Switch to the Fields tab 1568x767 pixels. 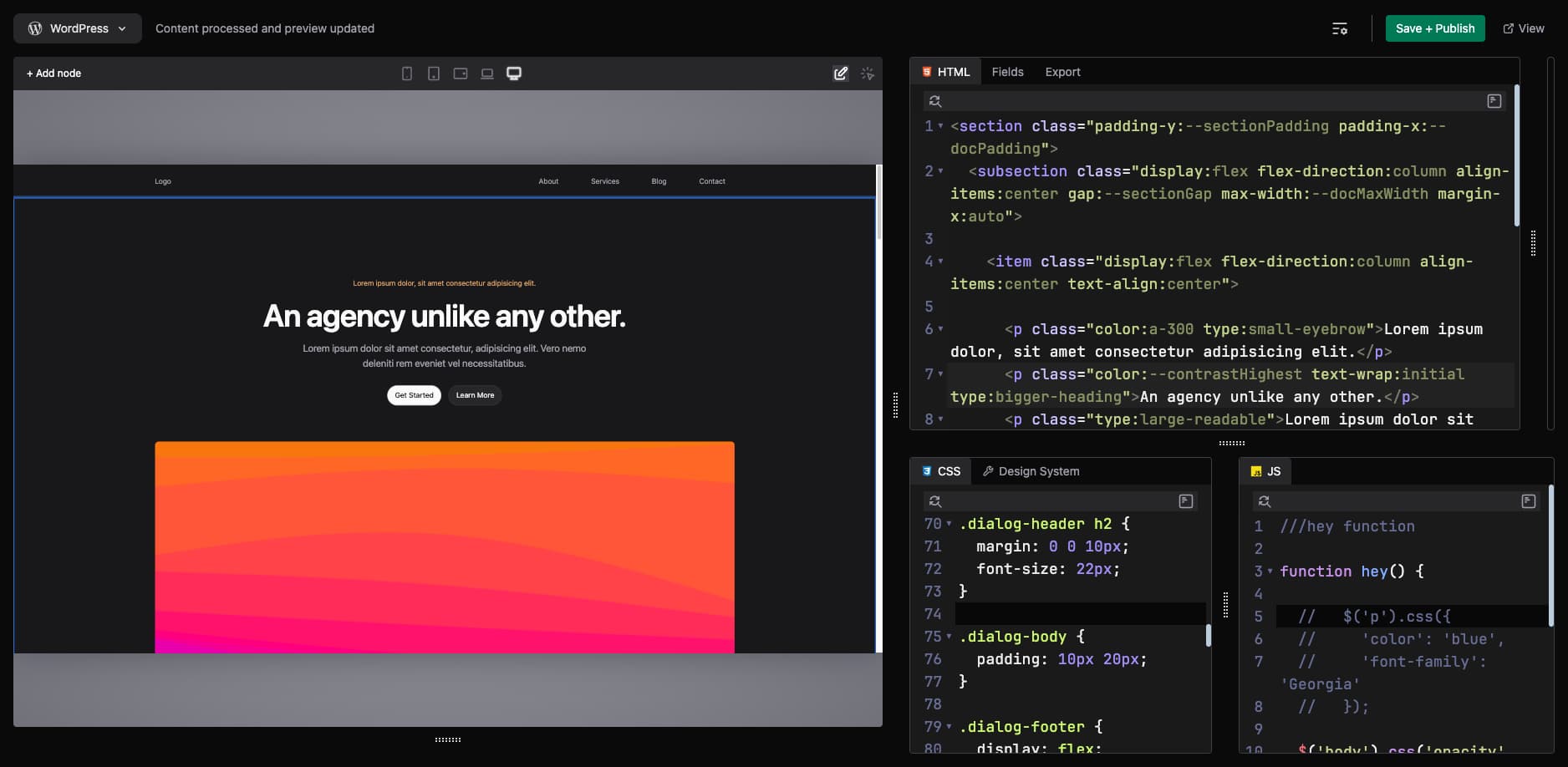click(1007, 72)
